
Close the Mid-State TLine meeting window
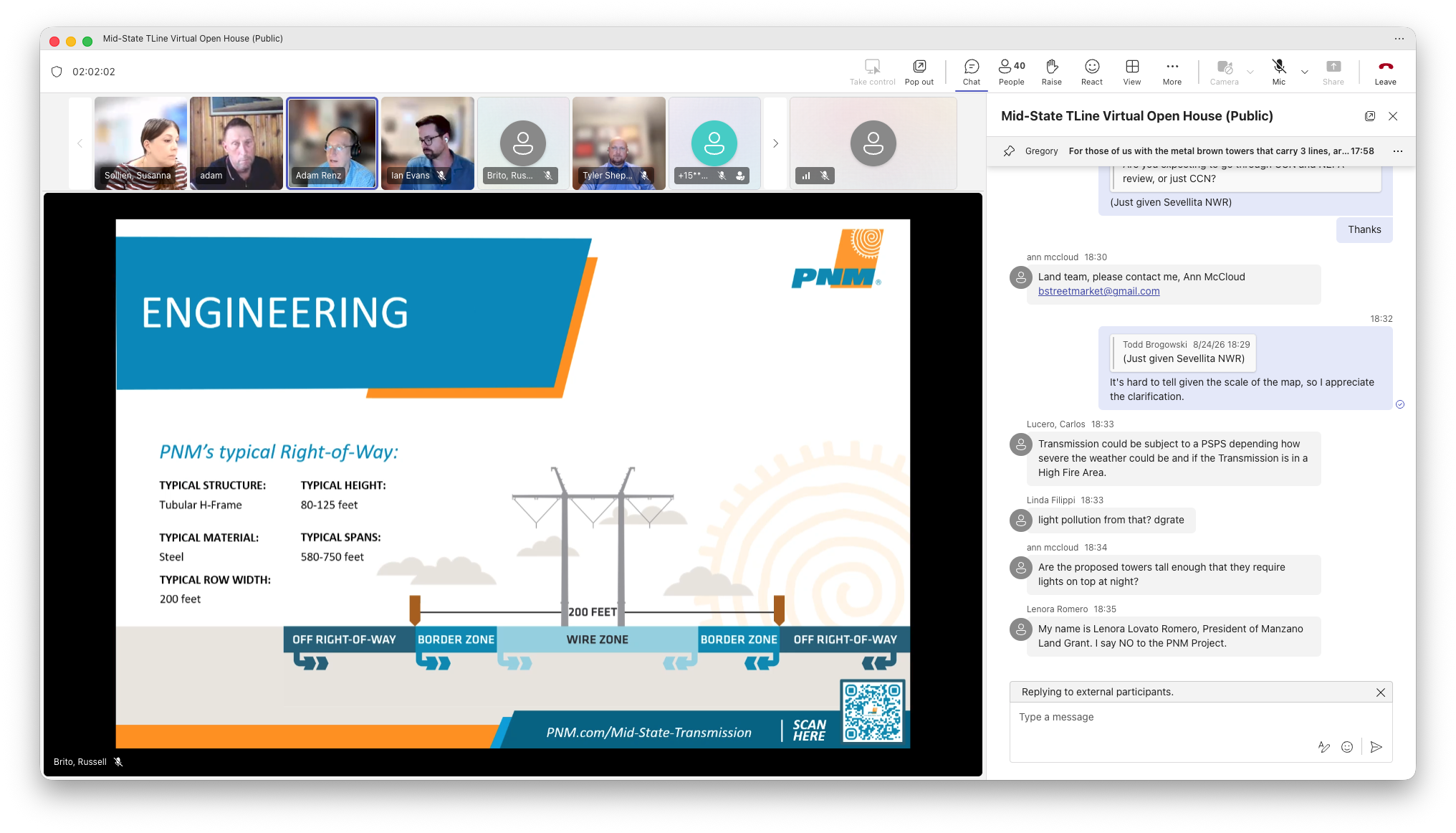[x=54, y=42]
